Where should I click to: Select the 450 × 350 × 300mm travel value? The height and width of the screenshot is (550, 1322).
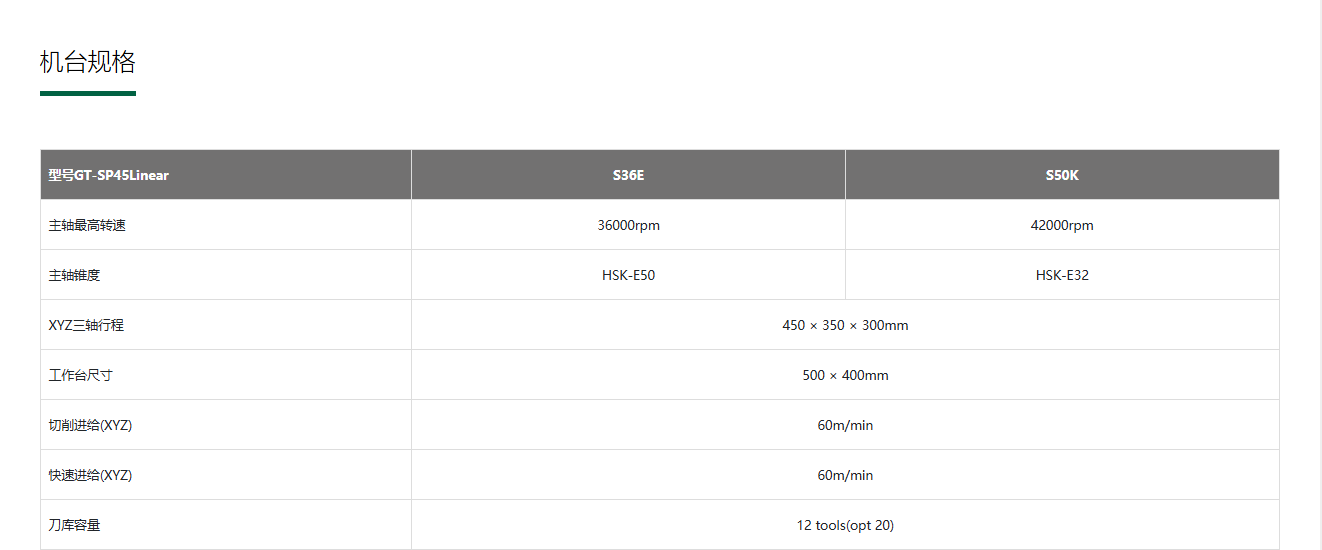845,325
